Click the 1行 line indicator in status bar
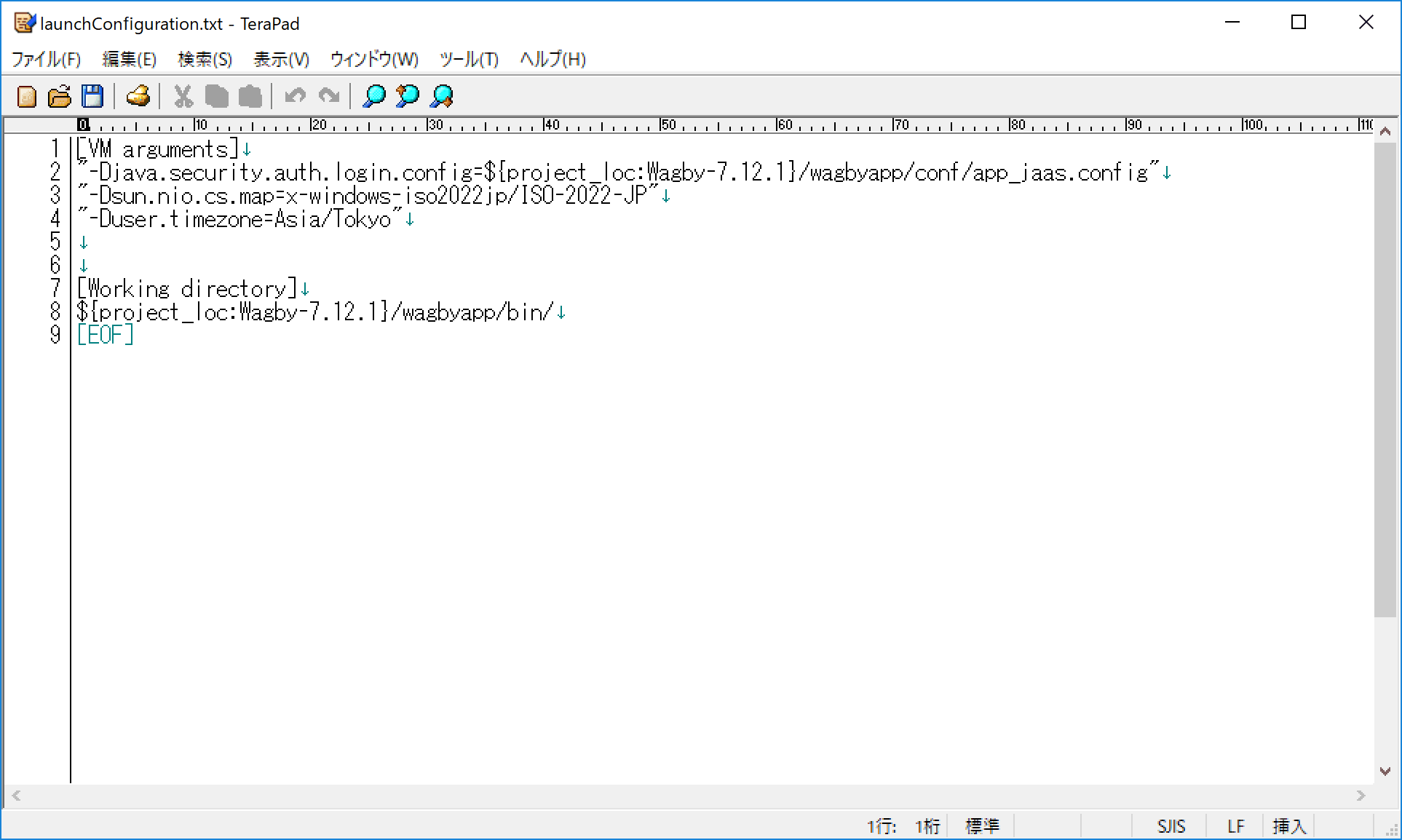Image resolution: width=1402 pixels, height=840 pixels. click(882, 826)
